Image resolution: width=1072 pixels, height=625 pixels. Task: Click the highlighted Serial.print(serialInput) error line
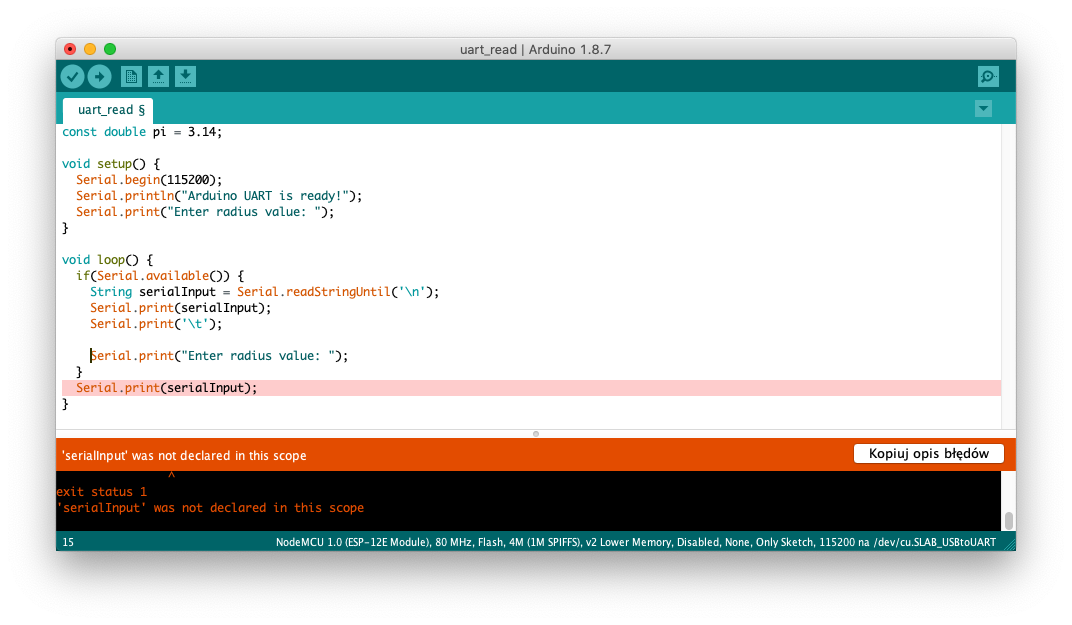coord(166,388)
